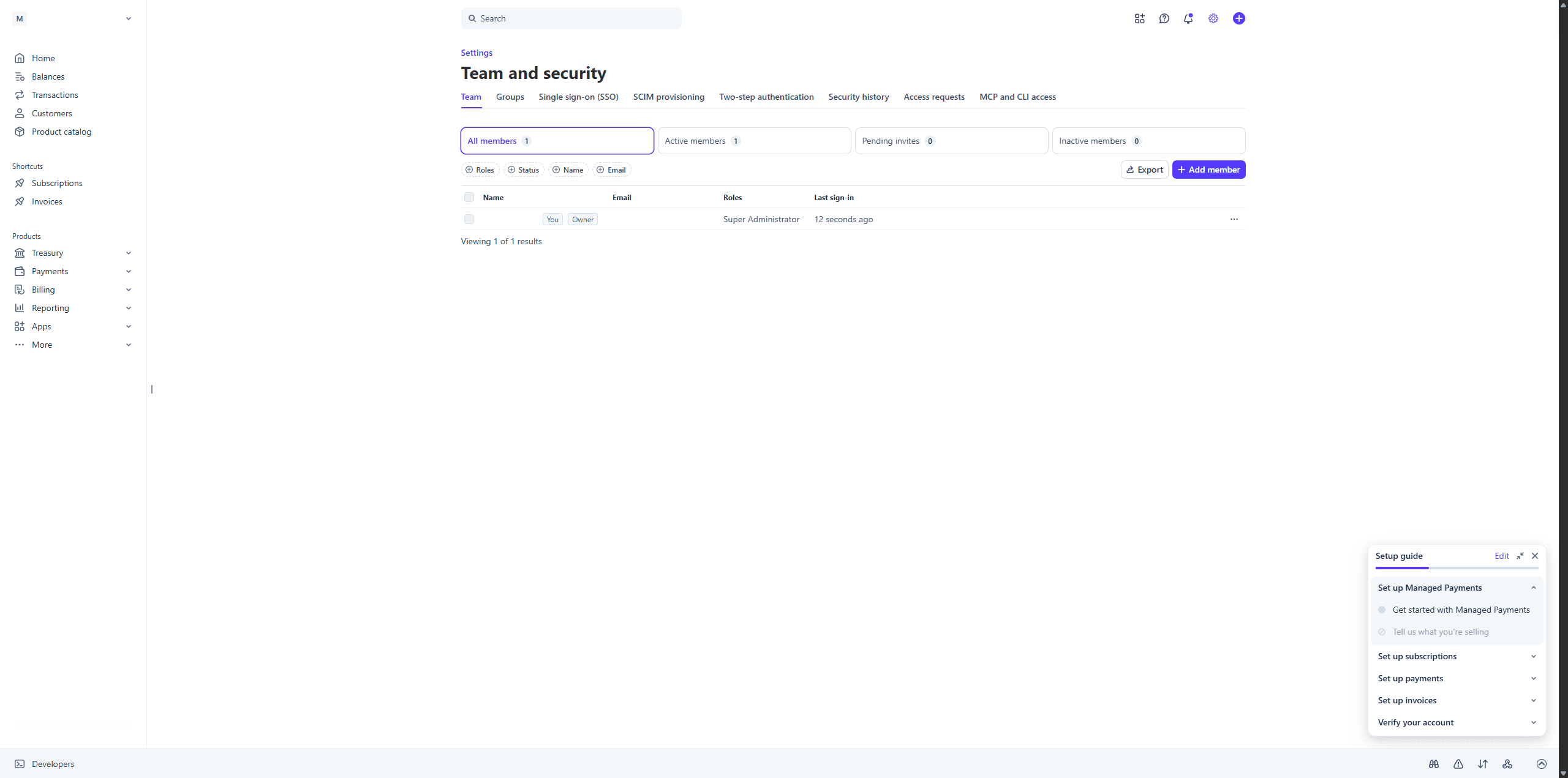
Task: Click the Add member button
Action: 1208,170
